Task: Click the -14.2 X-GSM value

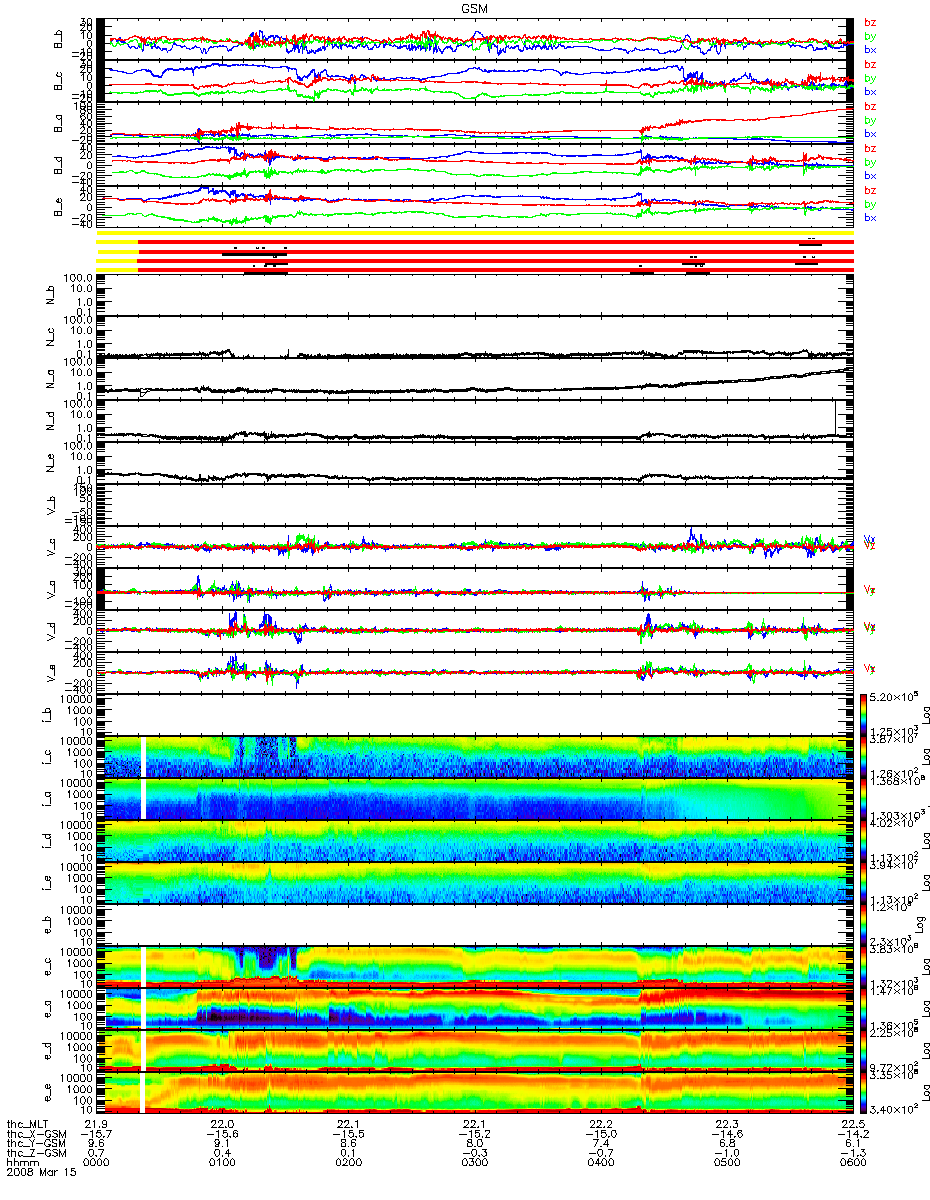Action: pyautogui.click(x=852, y=1134)
